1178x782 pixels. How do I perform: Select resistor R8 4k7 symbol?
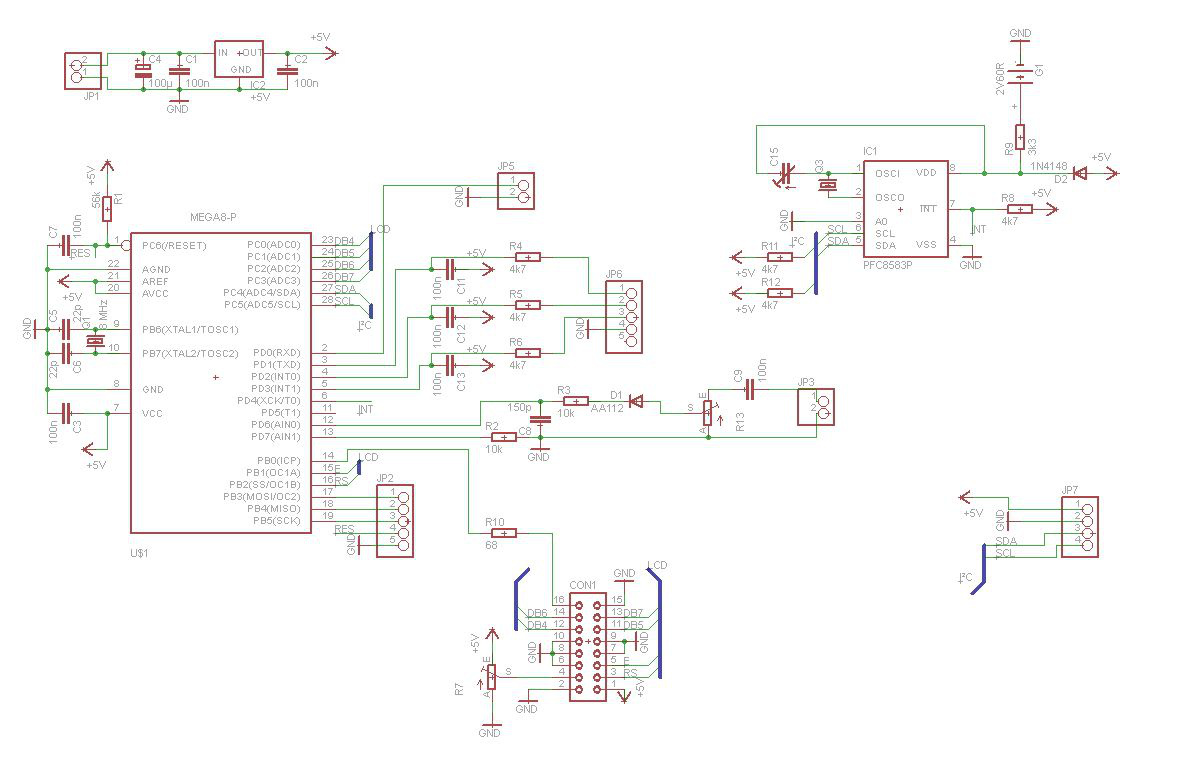pyautogui.click(x=1019, y=209)
